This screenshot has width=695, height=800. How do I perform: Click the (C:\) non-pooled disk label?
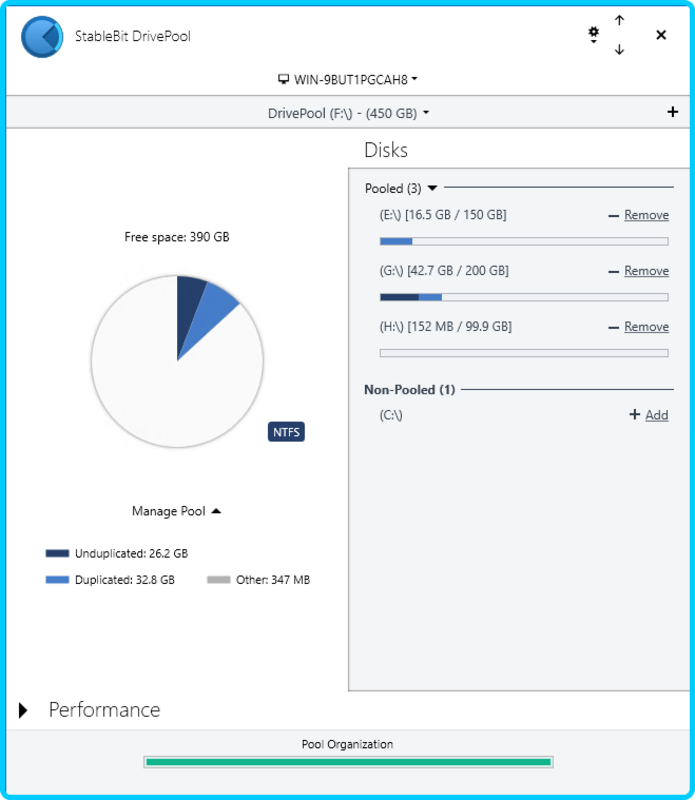click(391, 415)
